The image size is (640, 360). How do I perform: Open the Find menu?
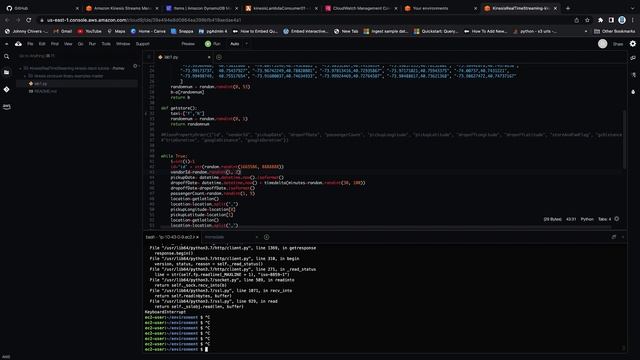click(55, 44)
